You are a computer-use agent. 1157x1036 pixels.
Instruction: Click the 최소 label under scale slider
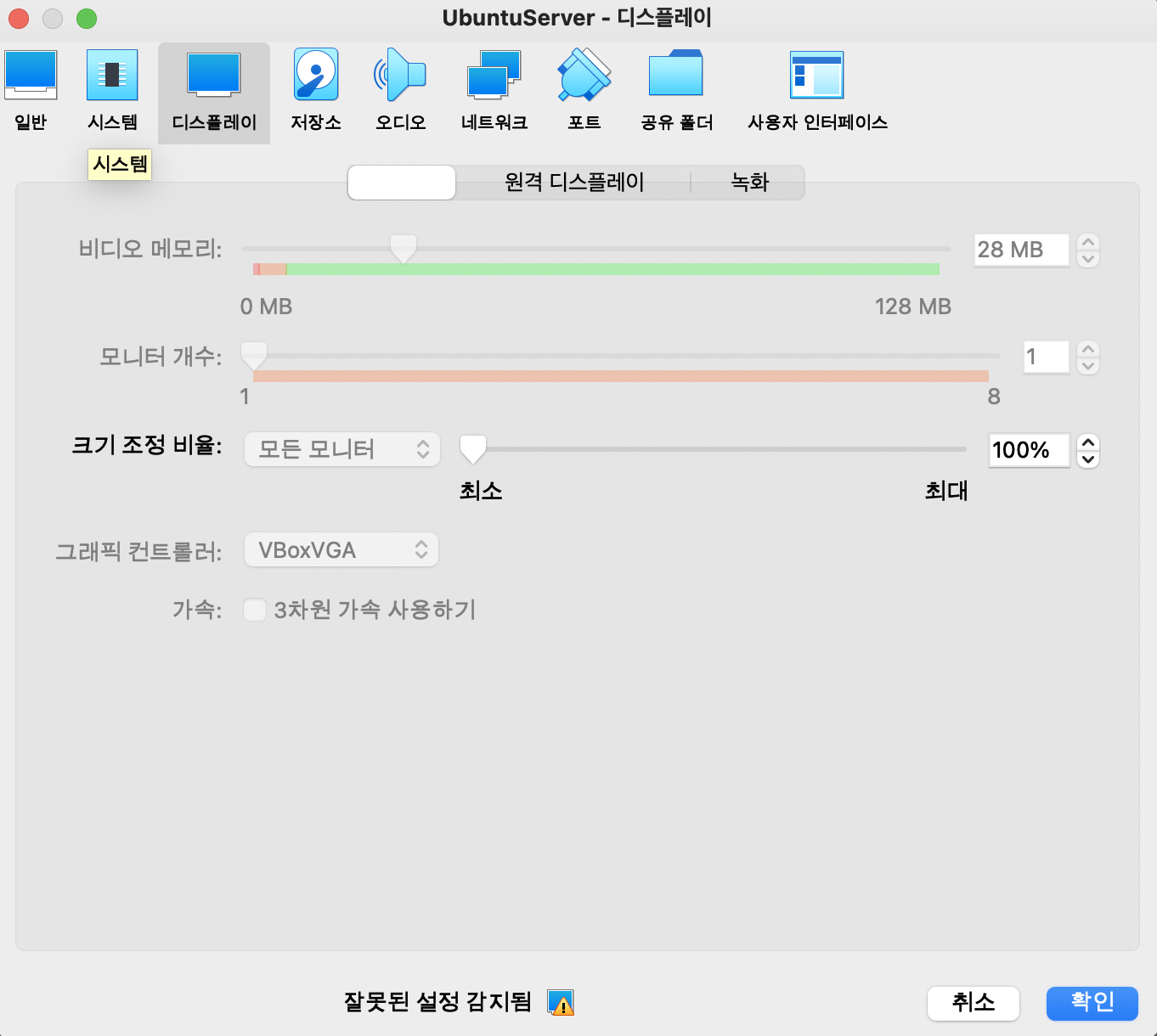tap(481, 491)
